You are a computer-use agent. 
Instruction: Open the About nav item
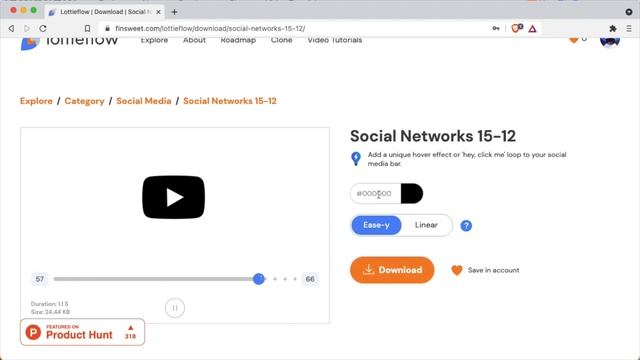(194, 40)
